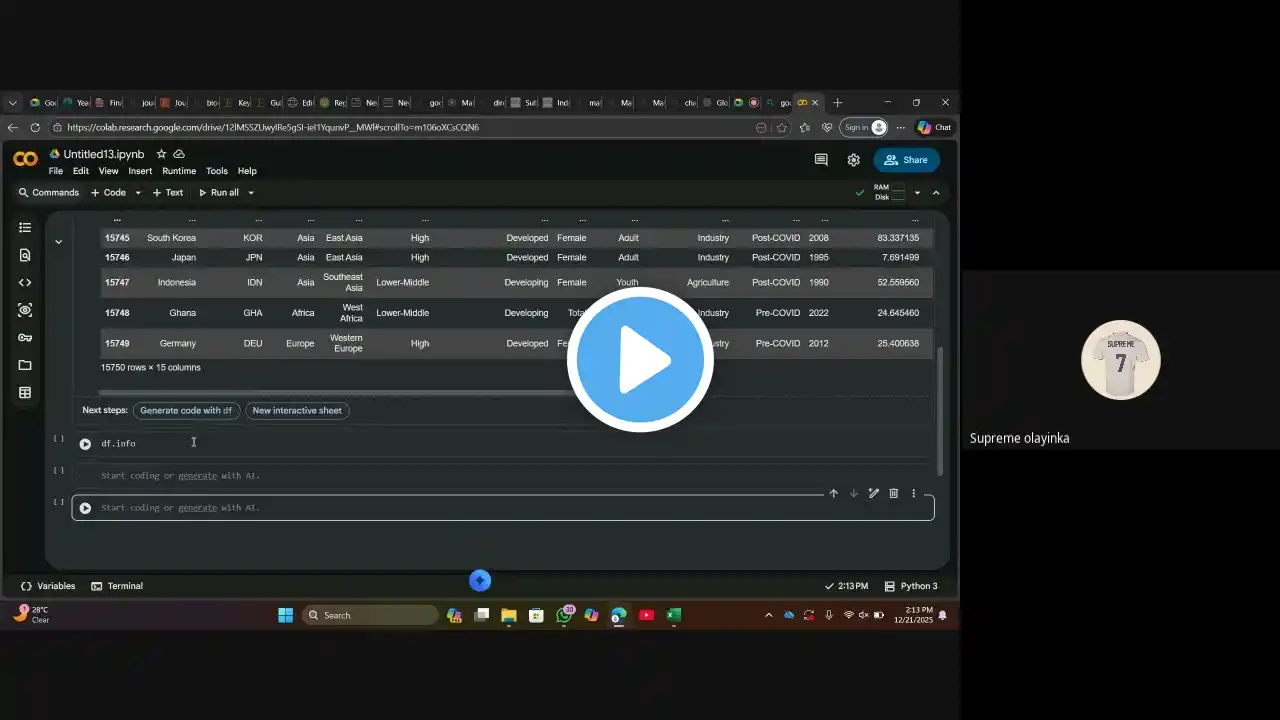Star the Untitled13.ipynb notebook

(x=161, y=154)
